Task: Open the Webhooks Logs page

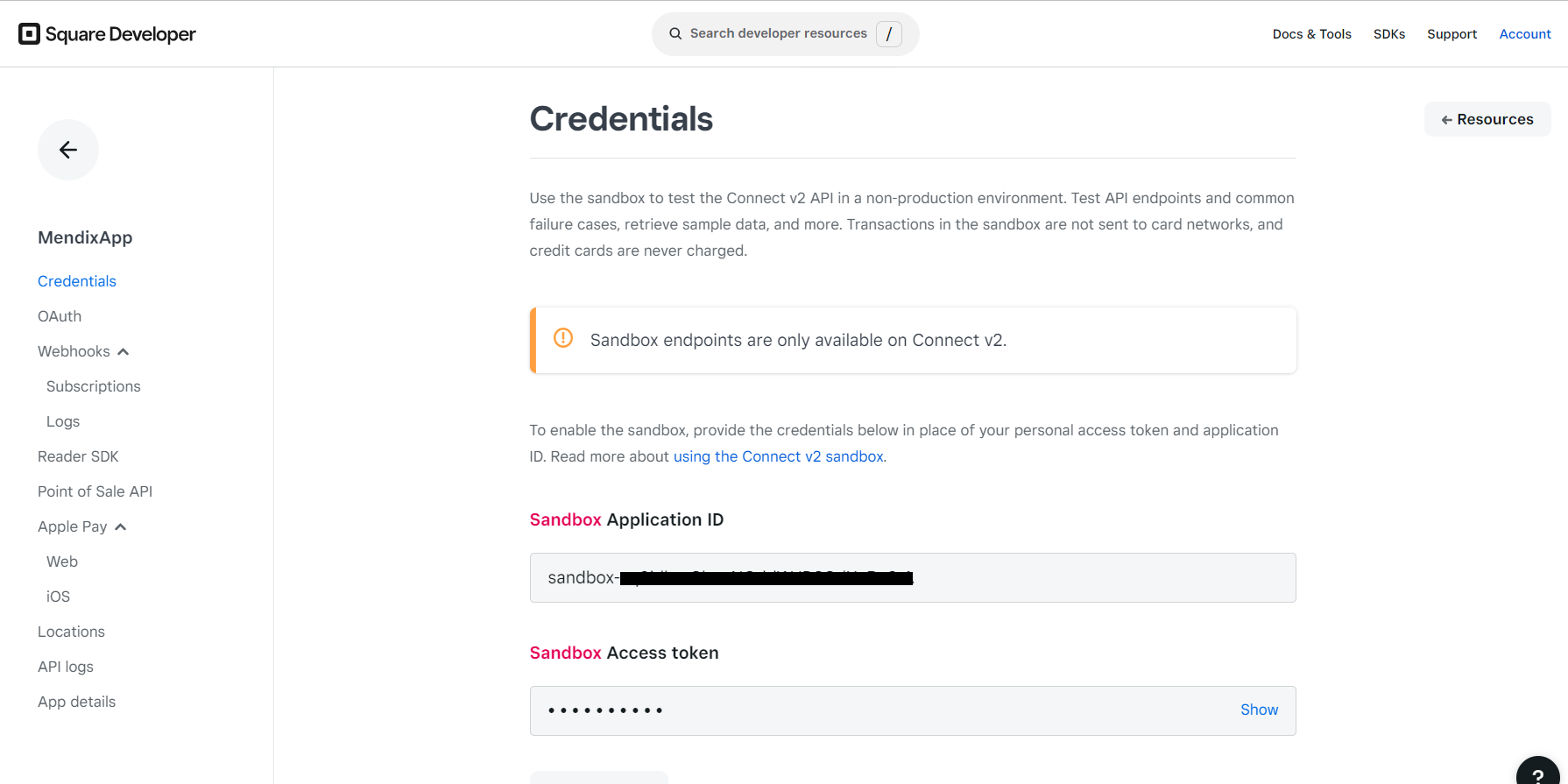Action: (x=62, y=420)
